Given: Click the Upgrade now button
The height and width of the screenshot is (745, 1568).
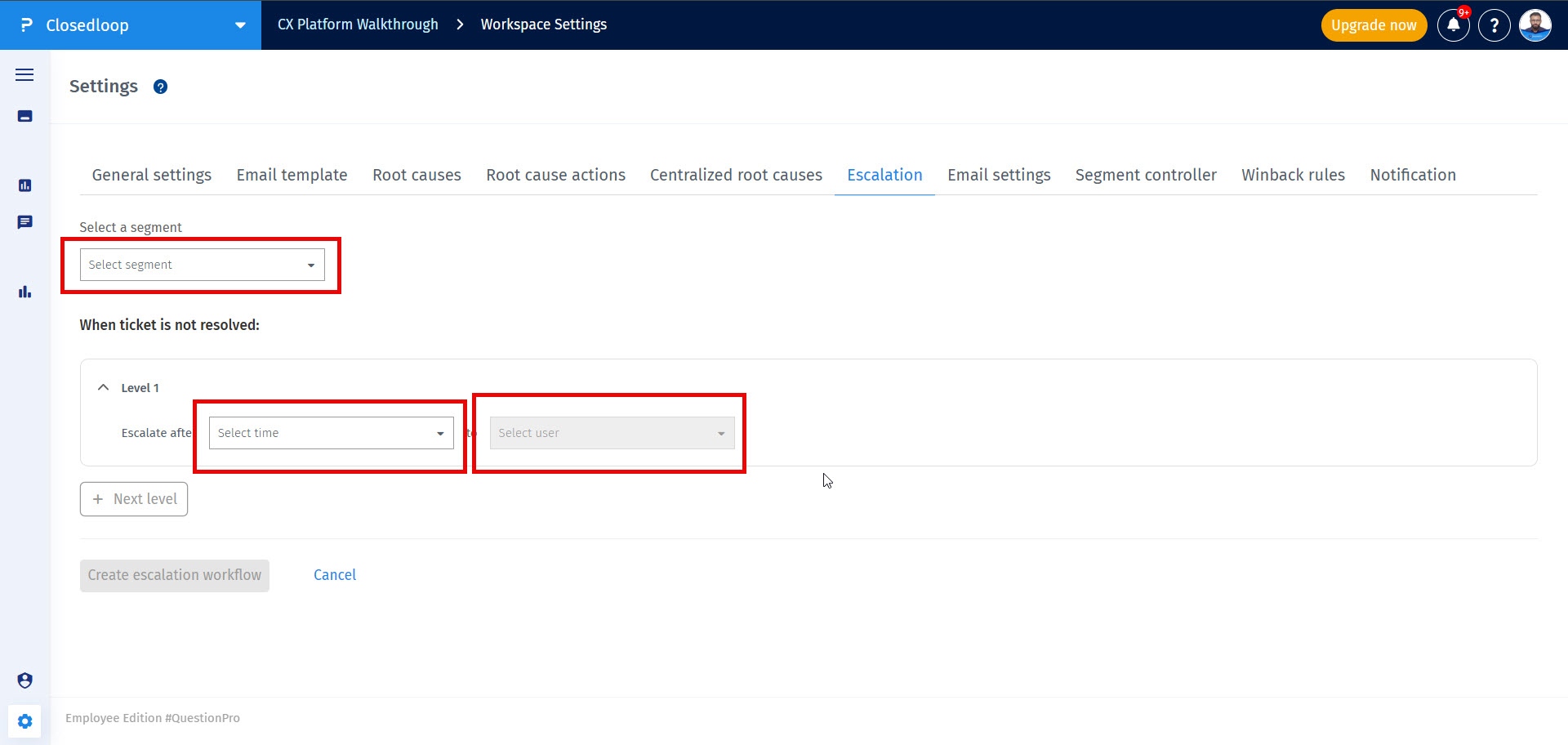Looking at the screenshot, I should click(1374, 25).
